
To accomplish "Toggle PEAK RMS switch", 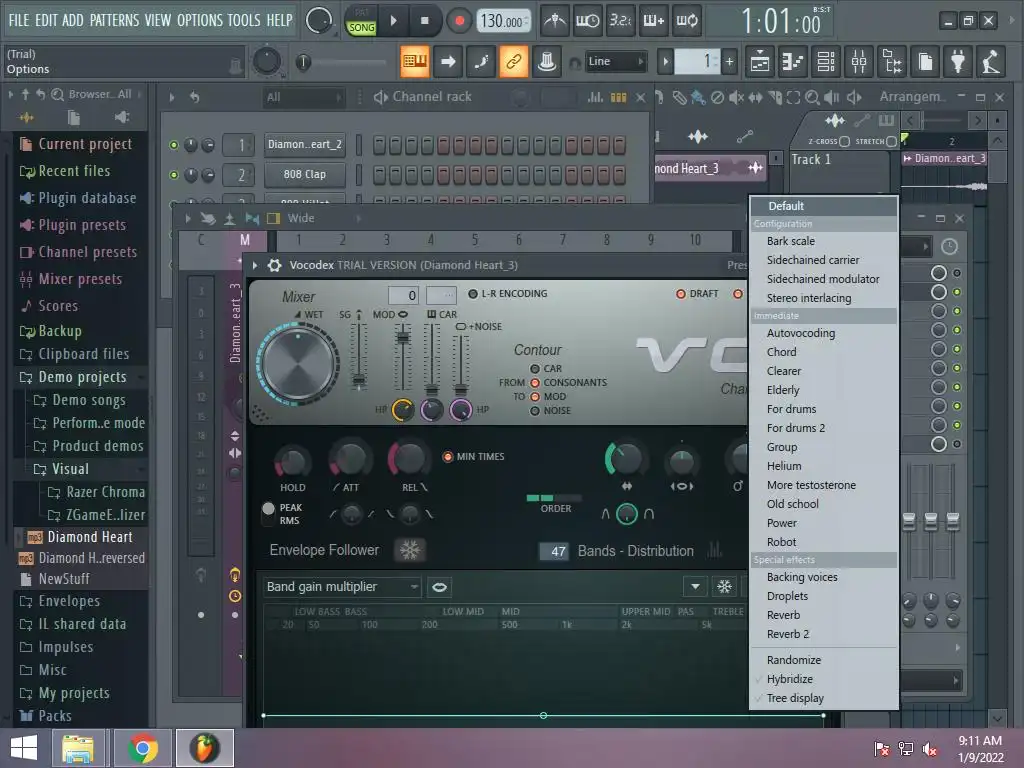I will 268,514.
